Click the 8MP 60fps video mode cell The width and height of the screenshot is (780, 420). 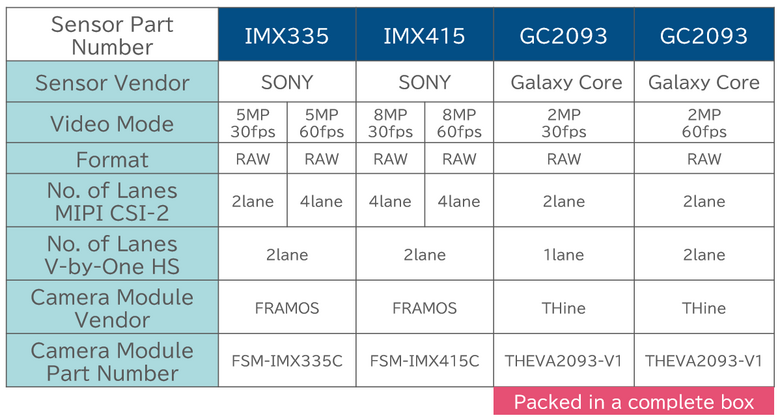point(459,124)
